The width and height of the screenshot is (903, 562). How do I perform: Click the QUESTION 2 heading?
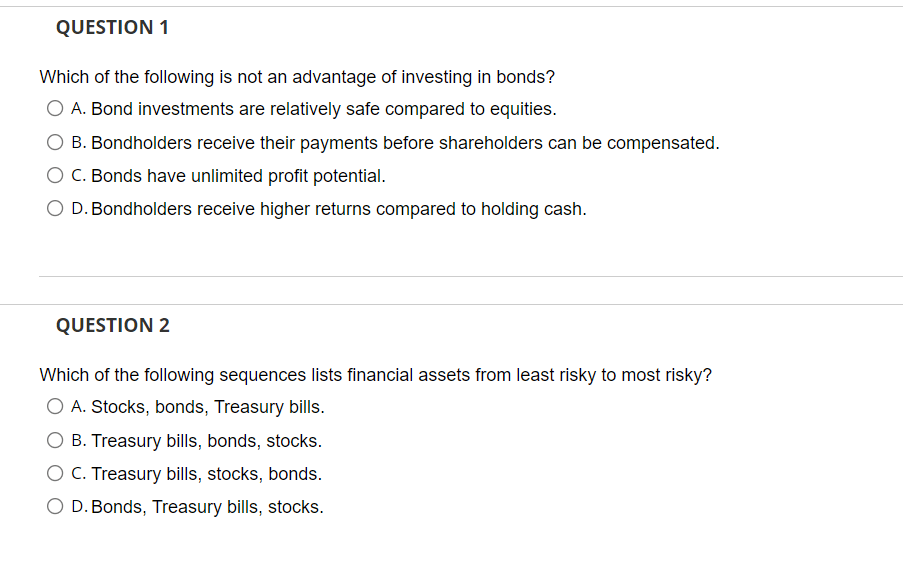[x=112, y=326]
